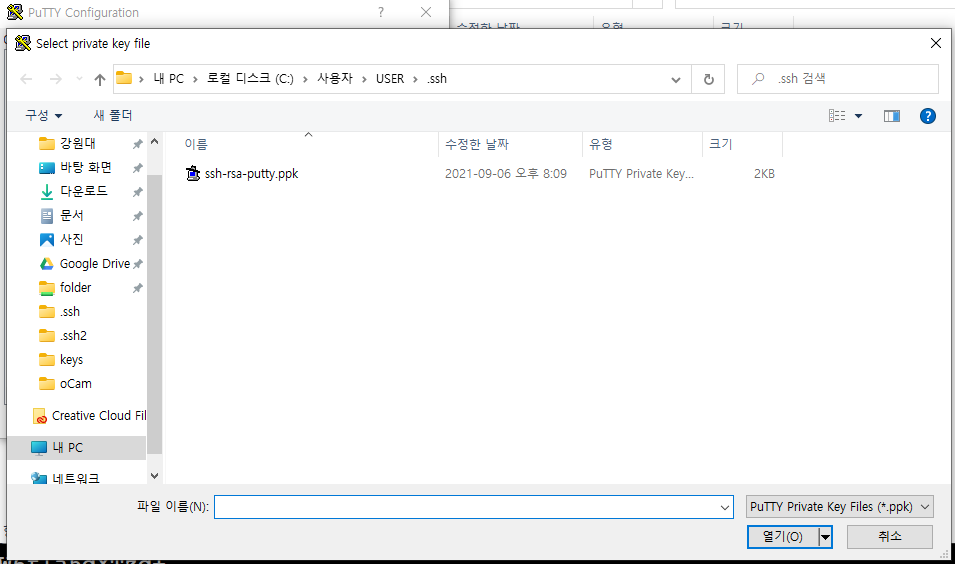
Task: Select the ssh-rsa-putty.ppk file
Action: [x=252, y=174]
